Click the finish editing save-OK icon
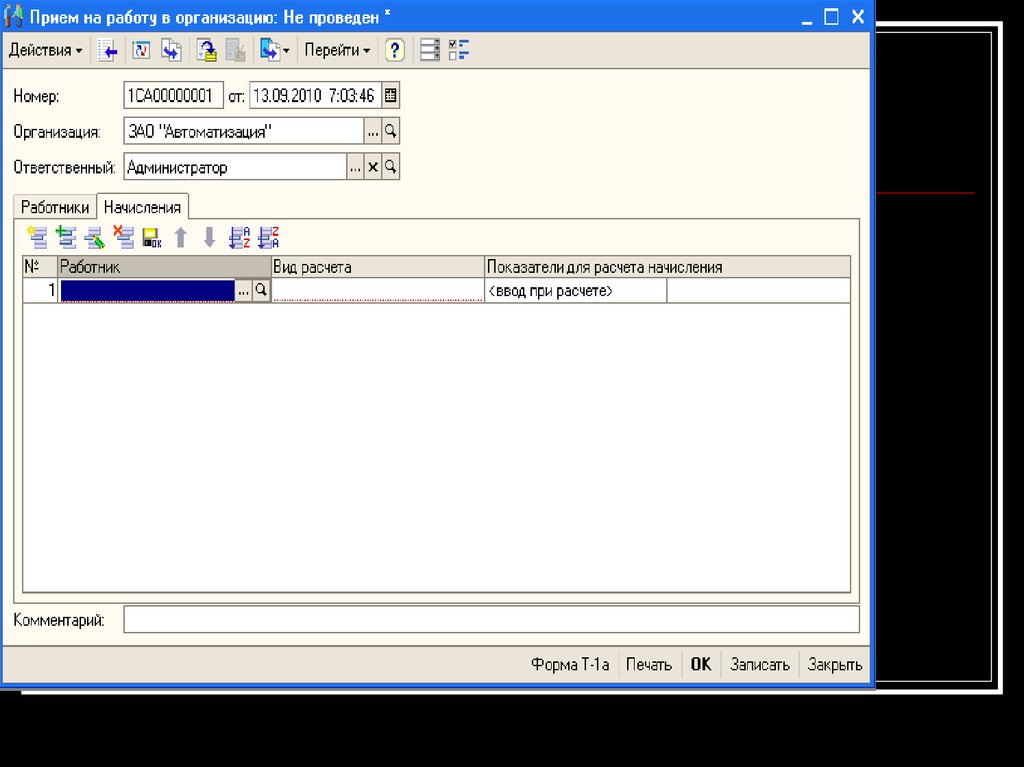 [152, 237]
